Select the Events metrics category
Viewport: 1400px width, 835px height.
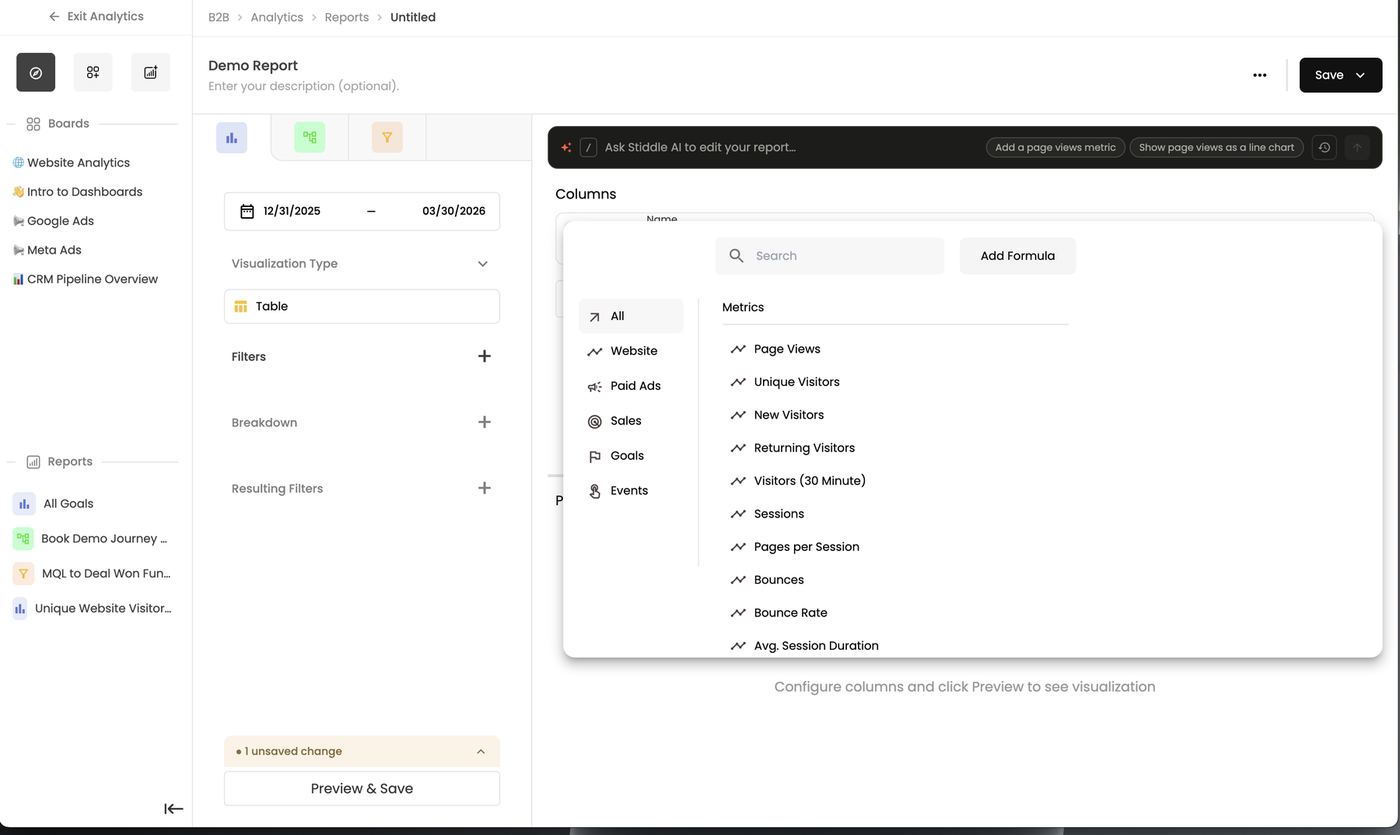(631, 491)
